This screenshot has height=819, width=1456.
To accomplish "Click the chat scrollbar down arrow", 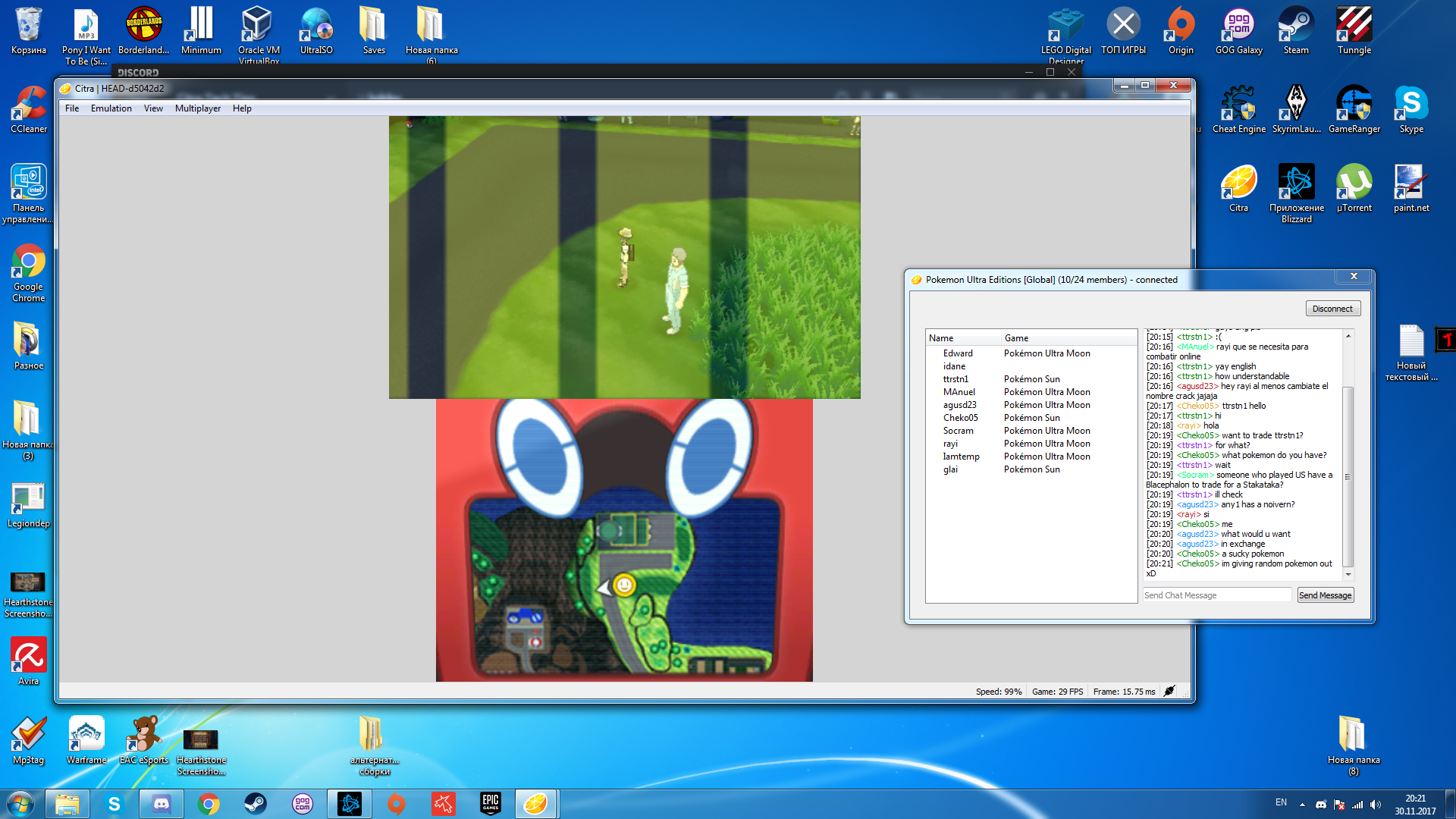I will click(1348, 575).
